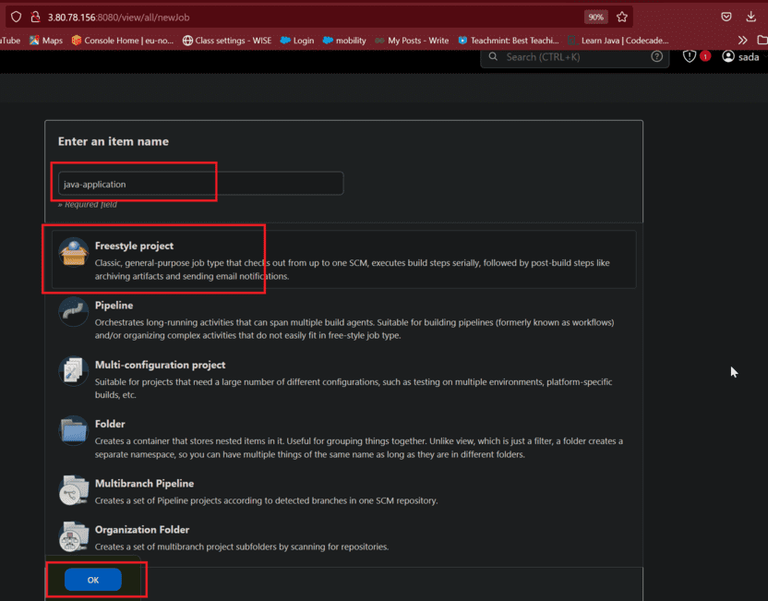Viewport: 768px width, 601px height.
Task: Select the Folder item icon
Action: coord(73,430)
